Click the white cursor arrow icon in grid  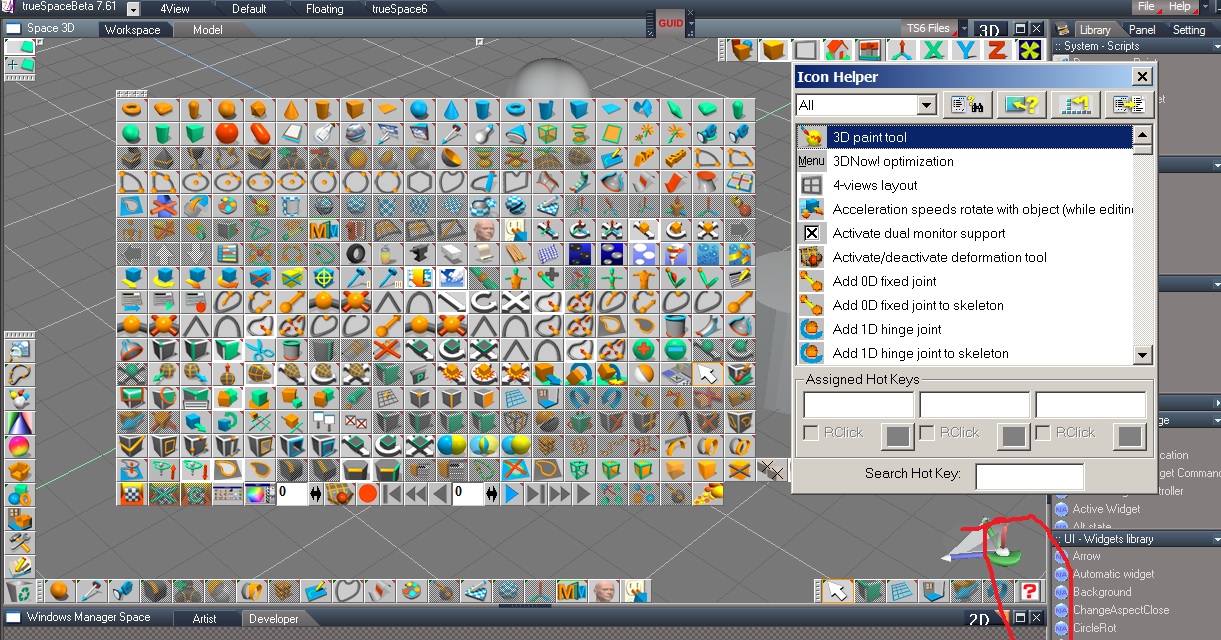pos(708,374)
